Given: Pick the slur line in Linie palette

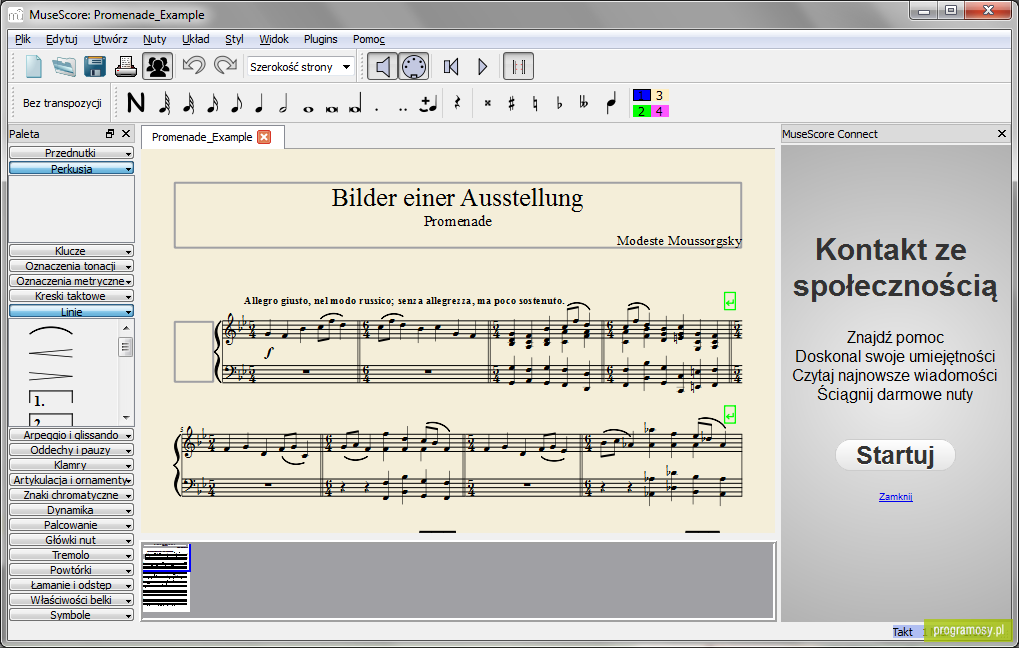Looking at the screenshot, I should point(51,331).
